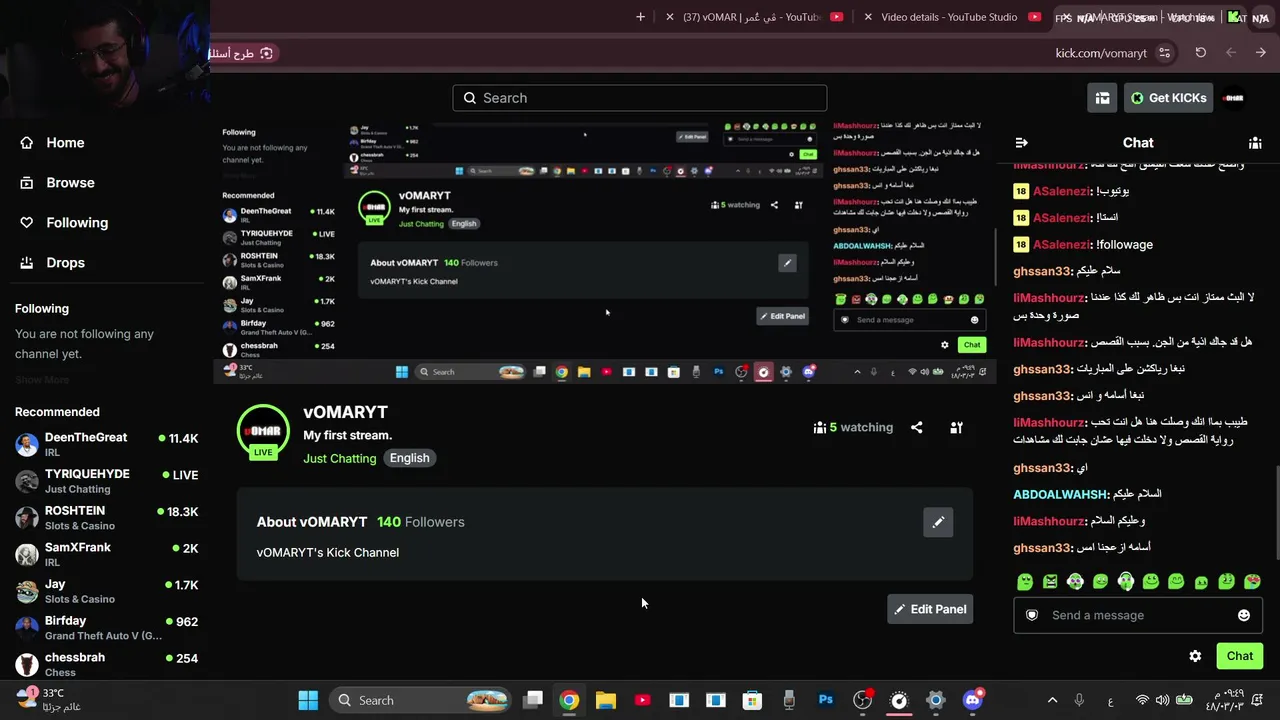Viewport: 1280px width, 720px height.
Task: Click the Kick search field
Action: 640,98
